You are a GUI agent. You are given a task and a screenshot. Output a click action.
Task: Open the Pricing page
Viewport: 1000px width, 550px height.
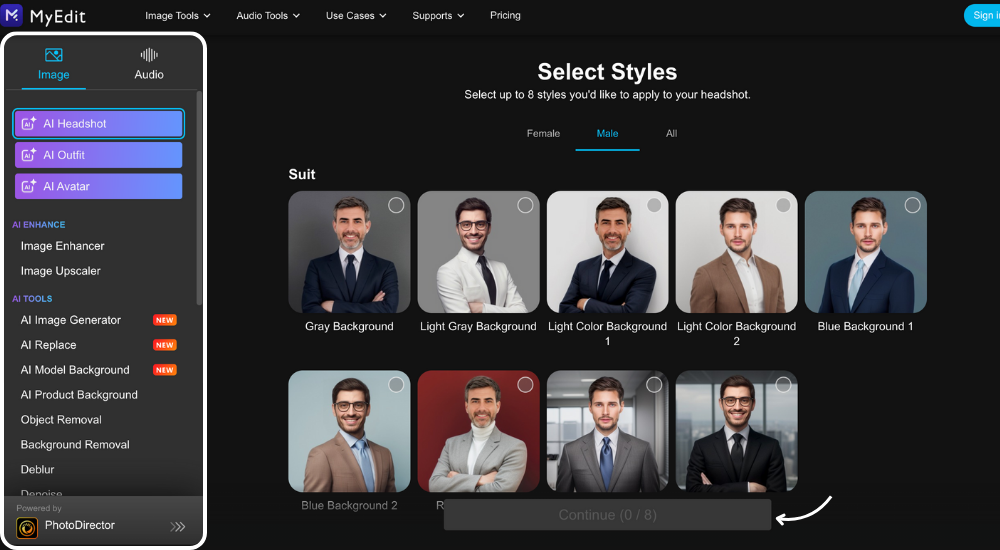[x=505, y=15]
